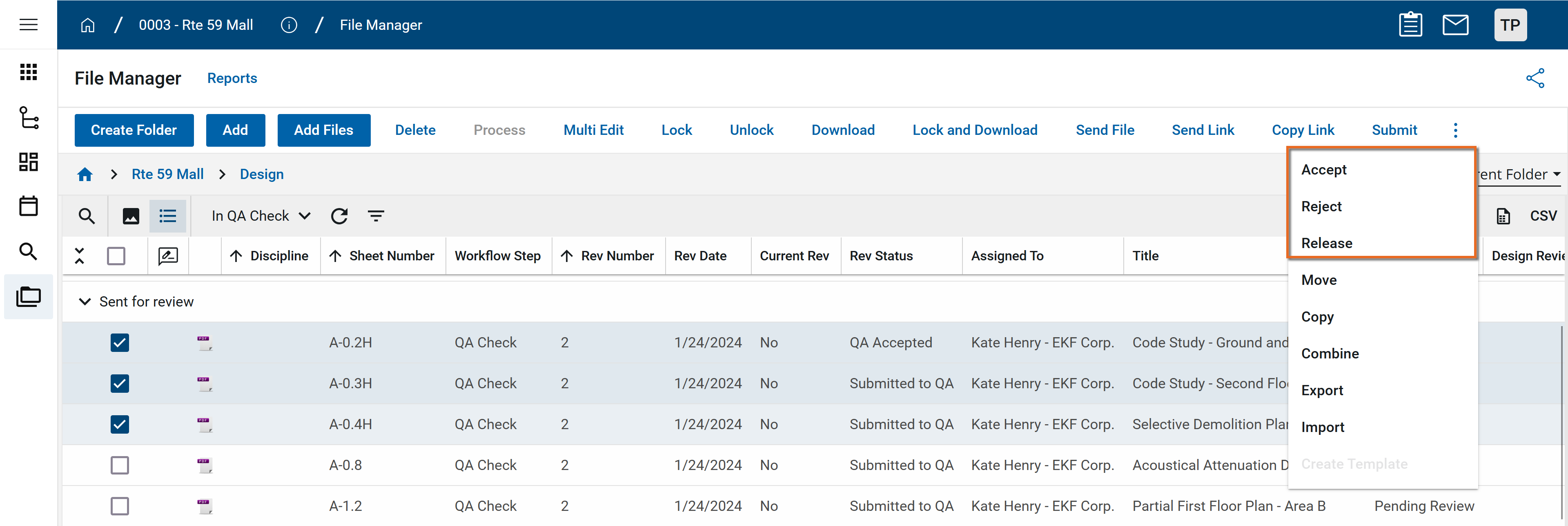Image resolution: width=1568 pixels, height=526 pixels.
Task: Choose Accept from the menu
Action: click(x=1323, y=170)
